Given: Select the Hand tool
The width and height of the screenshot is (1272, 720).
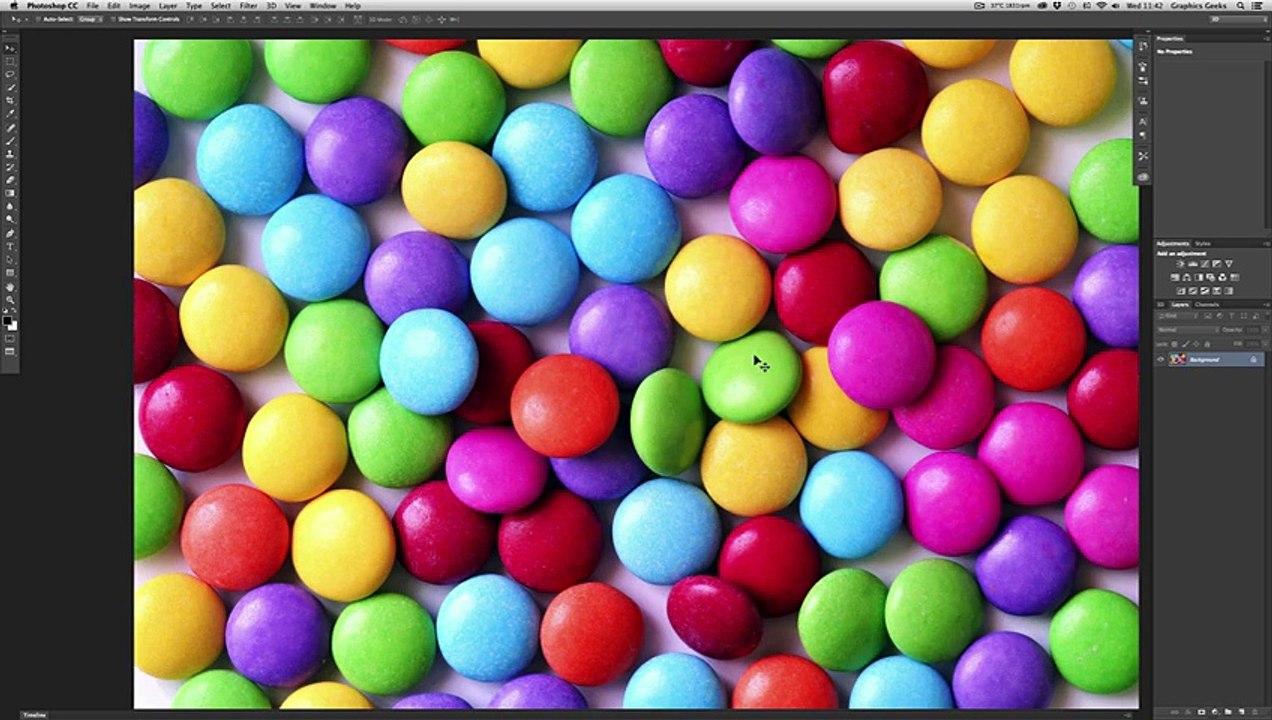Looking at the screenshot, I should click(10, 285).
